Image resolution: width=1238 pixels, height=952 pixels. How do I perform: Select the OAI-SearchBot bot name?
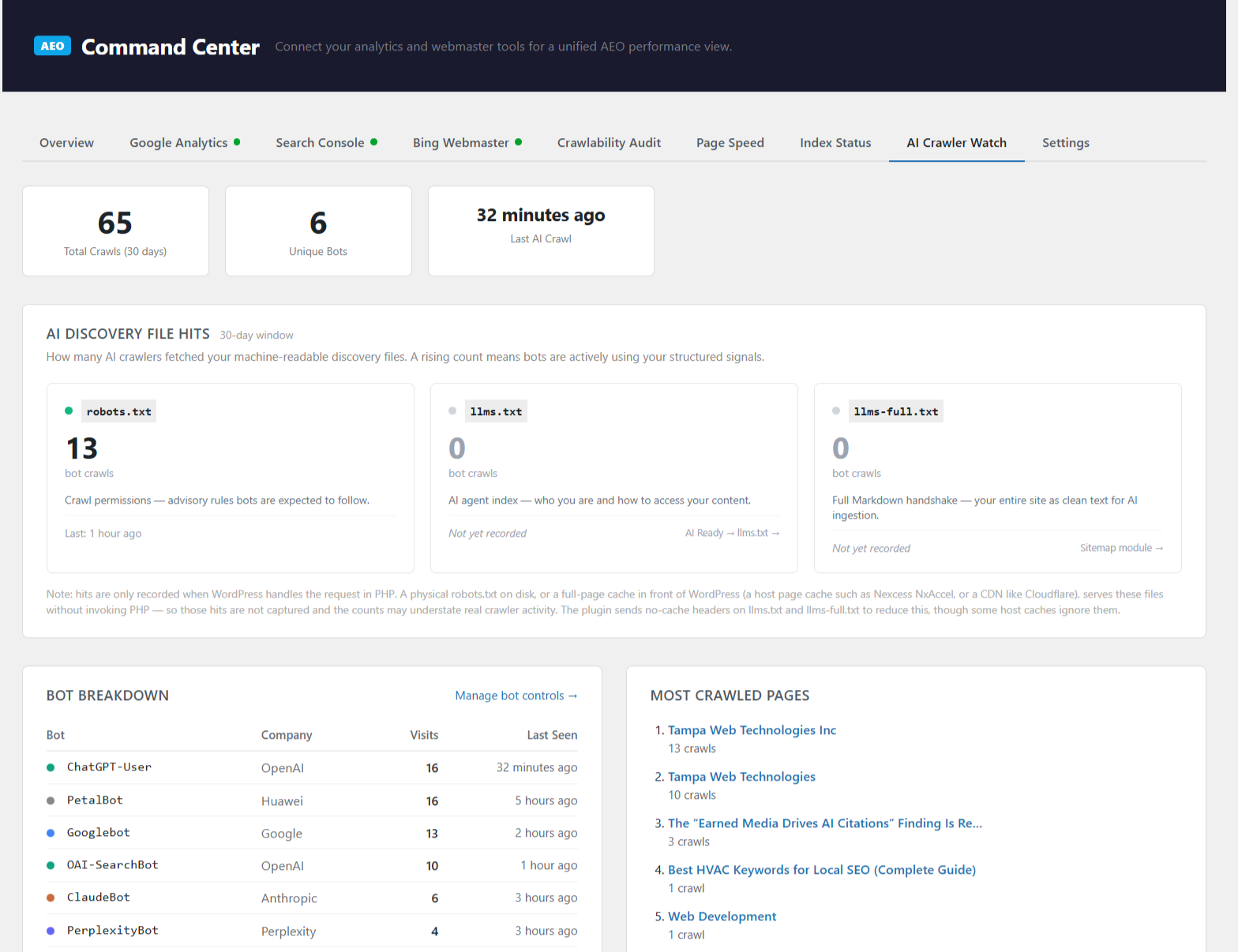coord(113,865)
